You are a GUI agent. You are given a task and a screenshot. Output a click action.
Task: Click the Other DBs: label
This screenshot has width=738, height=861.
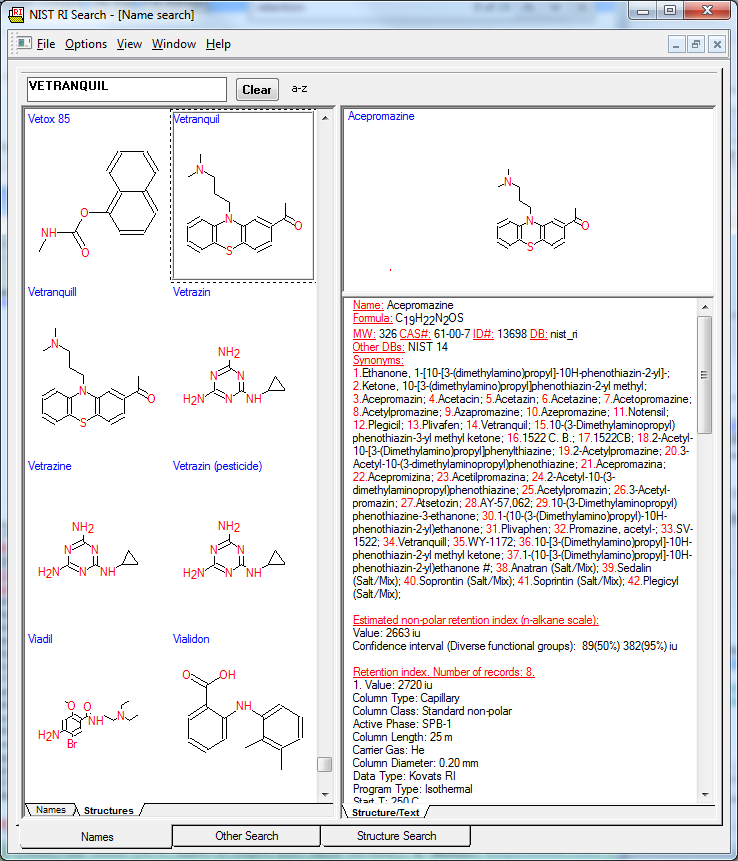pyautogui.click(x=379, y=347)
